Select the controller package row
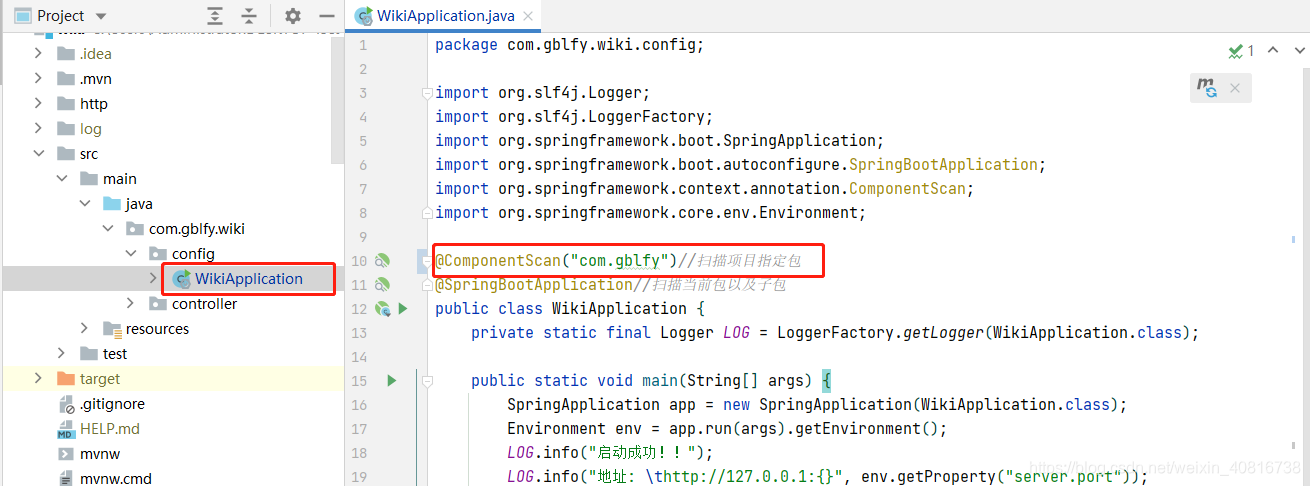 pyautogui.click(x=172, y=304)
